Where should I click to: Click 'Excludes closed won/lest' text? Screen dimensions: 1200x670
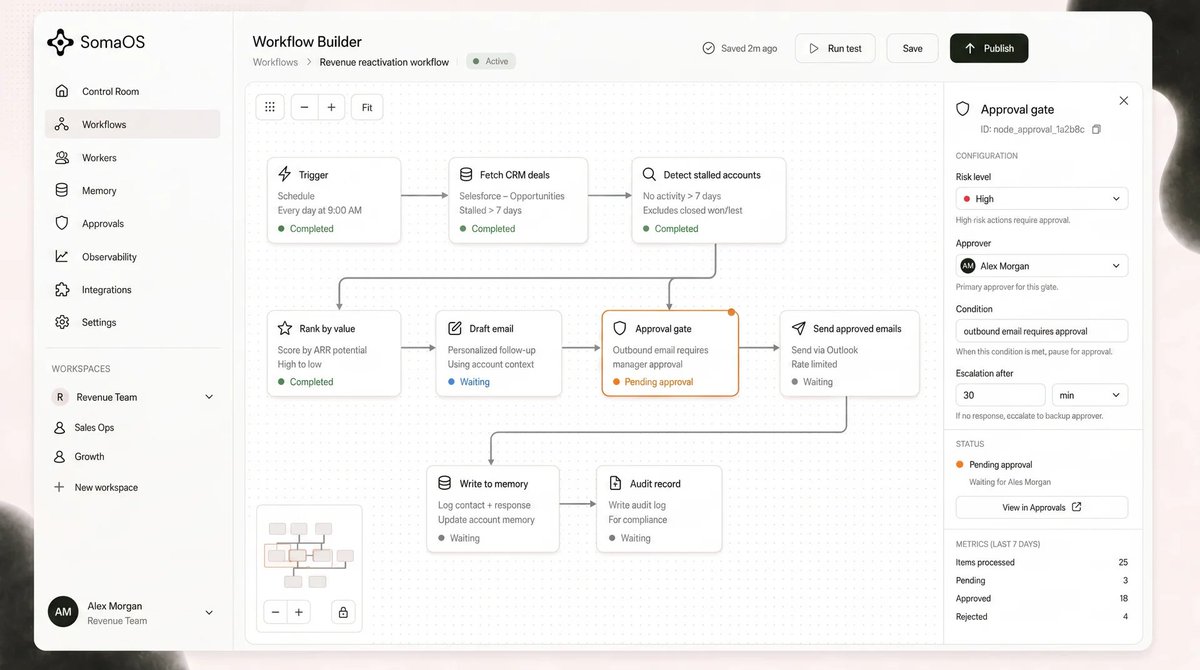(693, 210)
